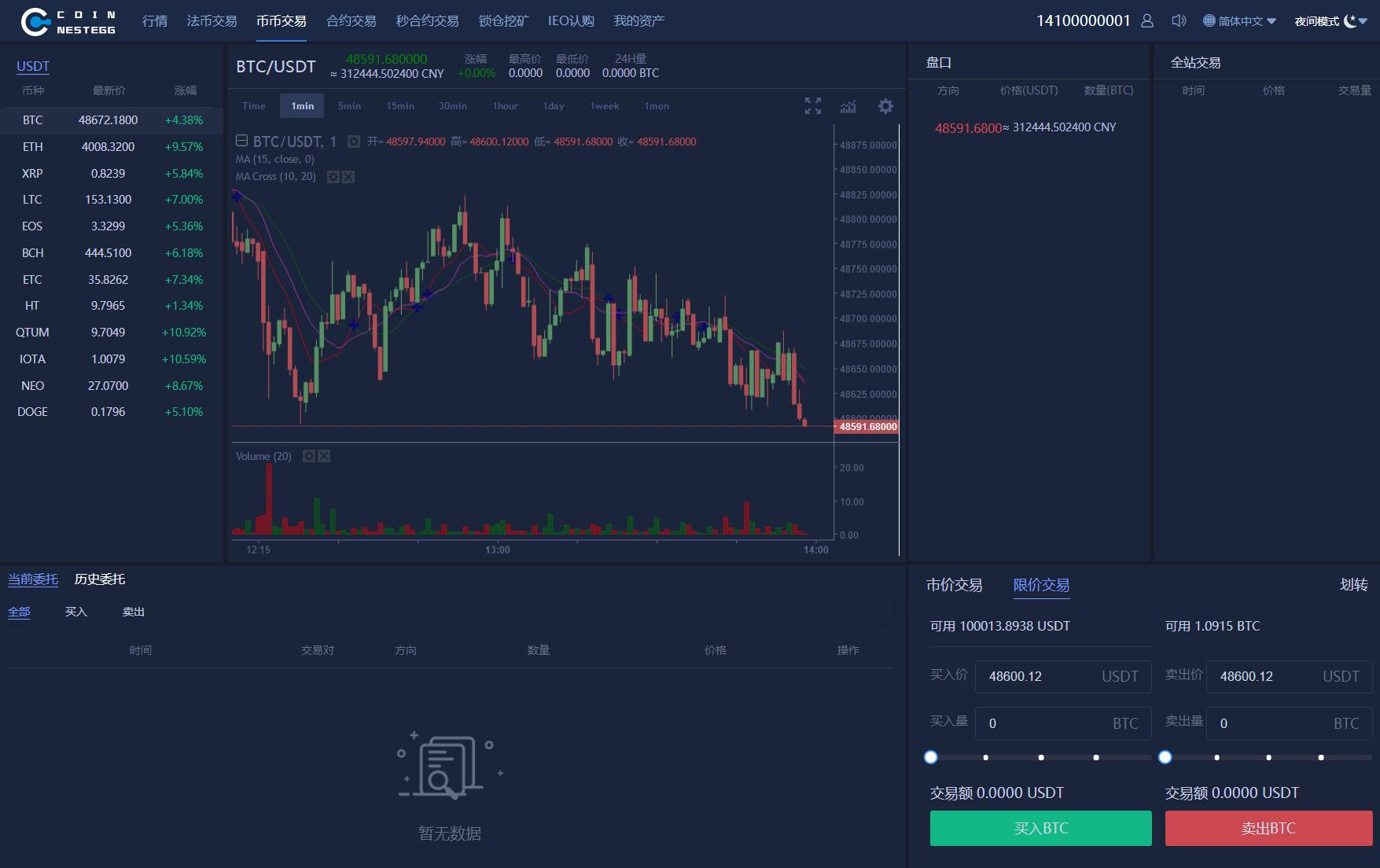The height and width of the screenshot is (868, 1380).
Task: Switch chart to 15min interval
Action: pyautogui.click(x=400, y=106)
